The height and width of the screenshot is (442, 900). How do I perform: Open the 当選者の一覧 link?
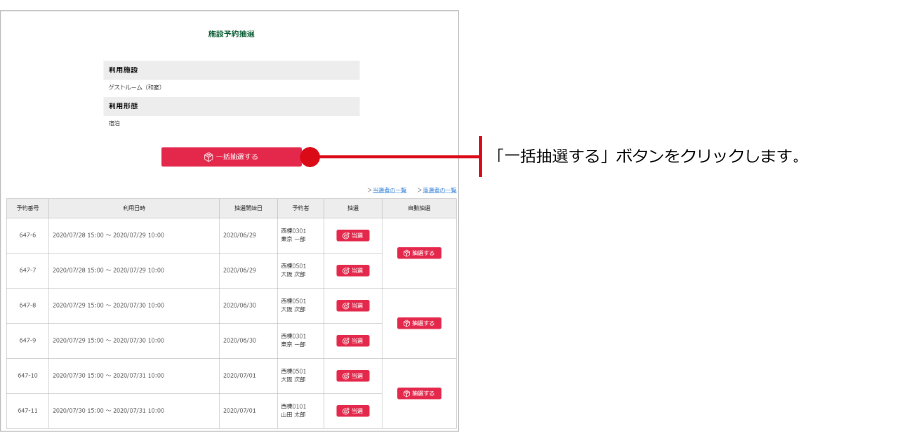tap(389, 189)
